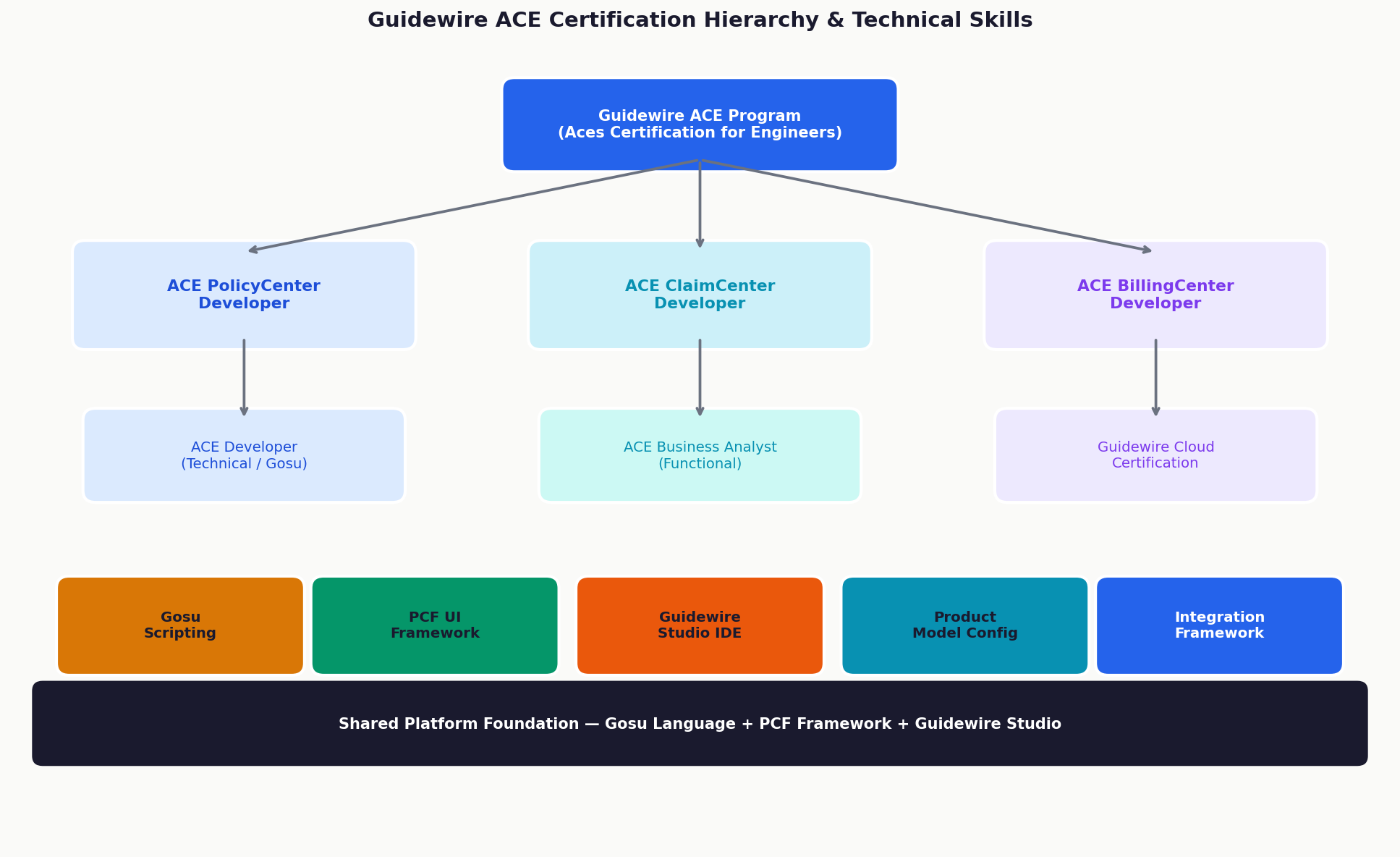The image size is (1400, 857).
Task: Click the diagram title 'Guidewire ACE Certification Hierarchy & Technical Skills'
Action: (x=700, y=20)
